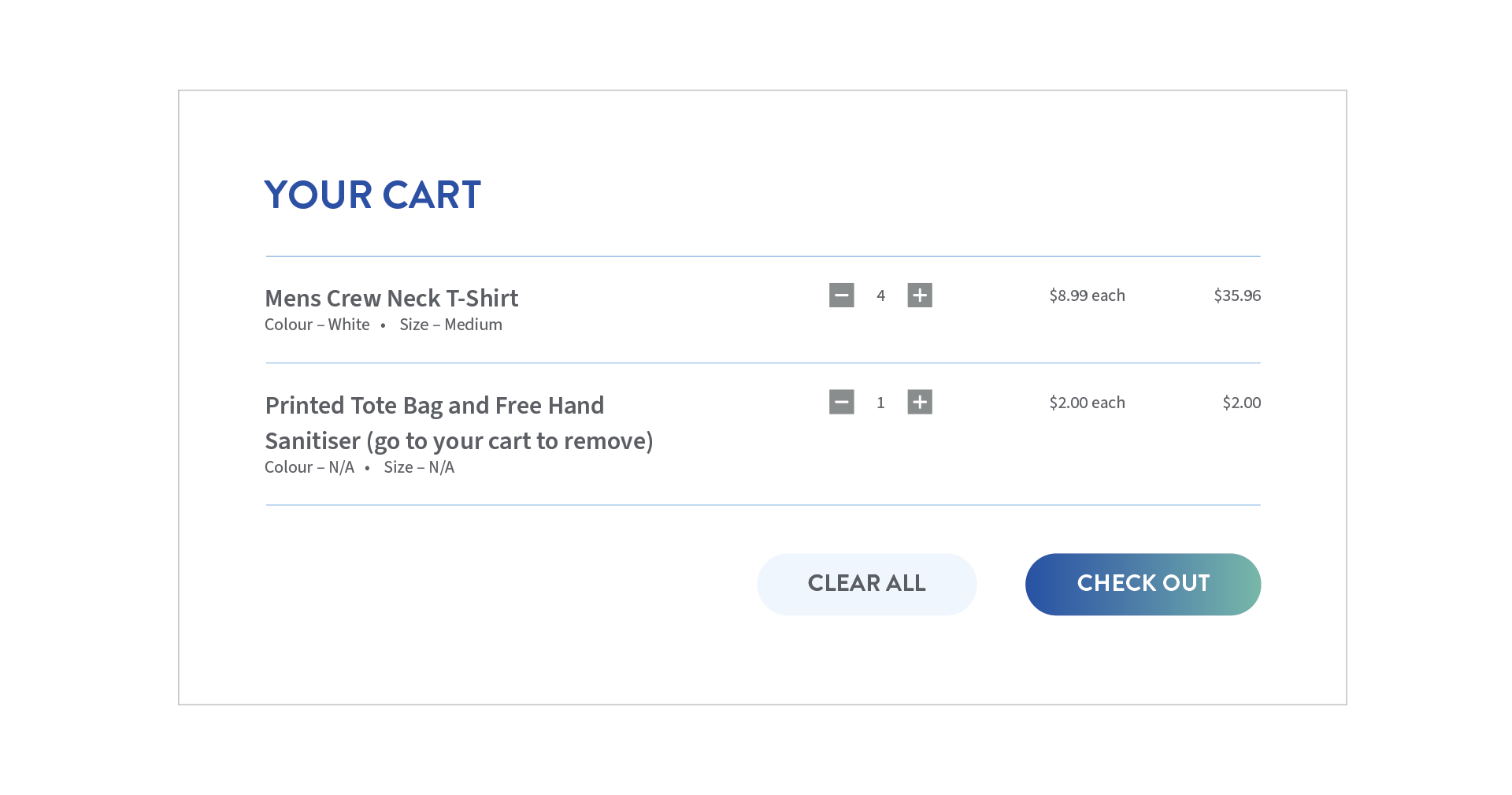Click the $2.00 each unit price
The height and width of the screenshot is (795, 1512).
(x=1087, y=403)
